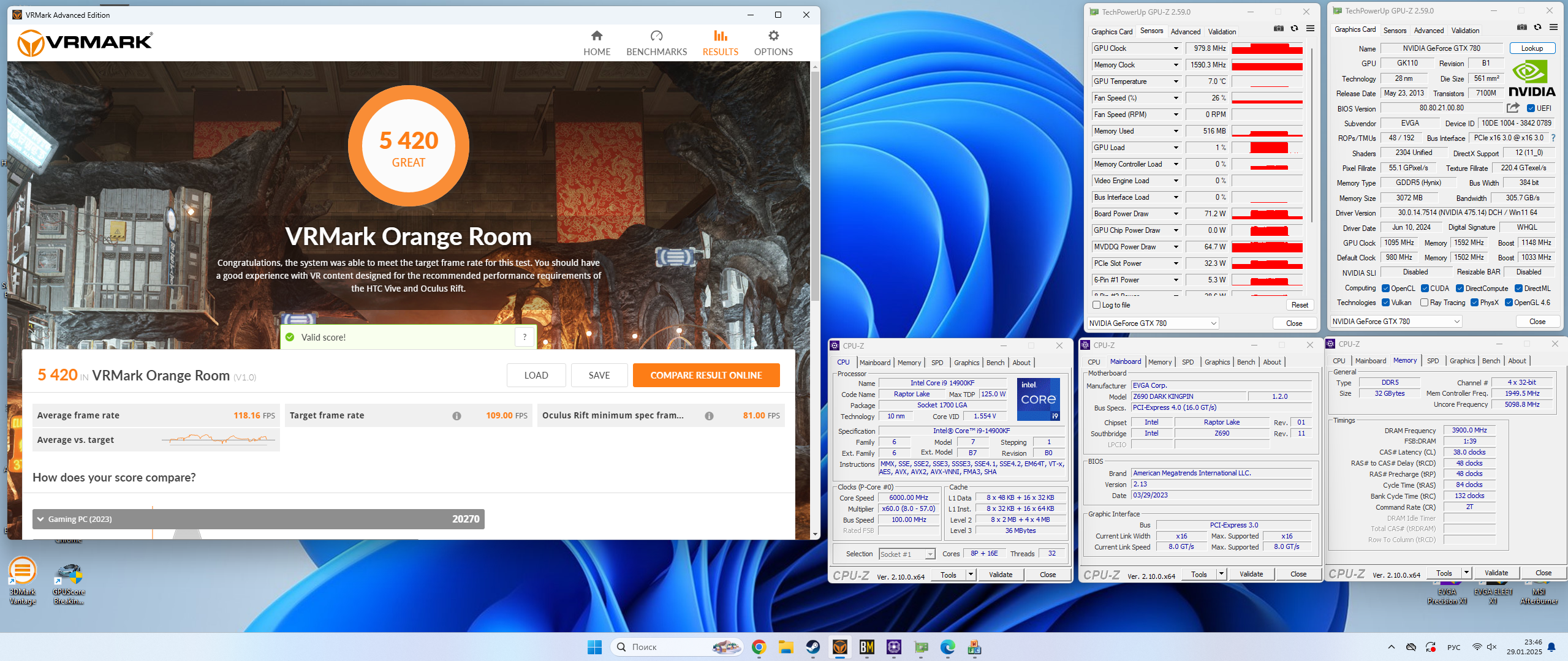
Task: Click the Valid score question mark button
Action: 525,337
